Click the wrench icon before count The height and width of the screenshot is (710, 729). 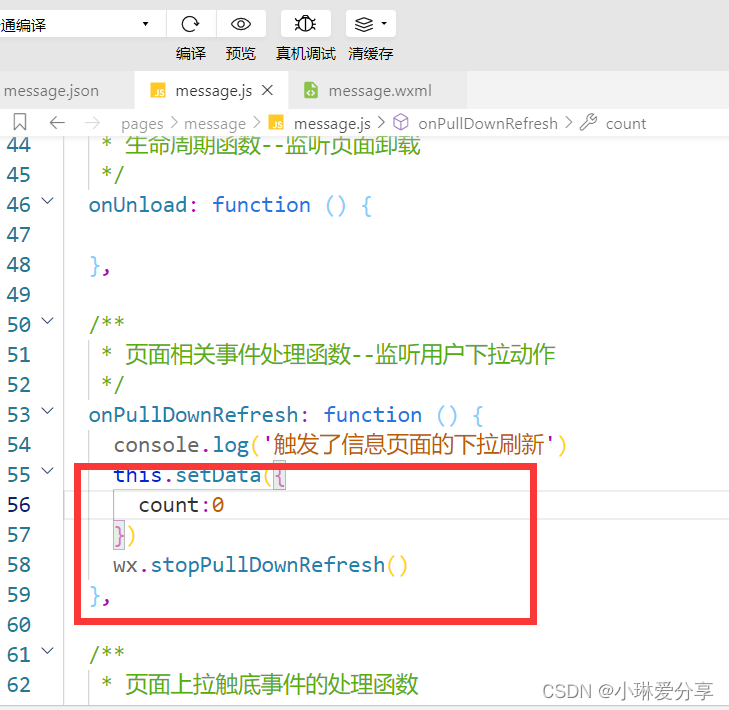pyautogui.click(x=589, y=122)
